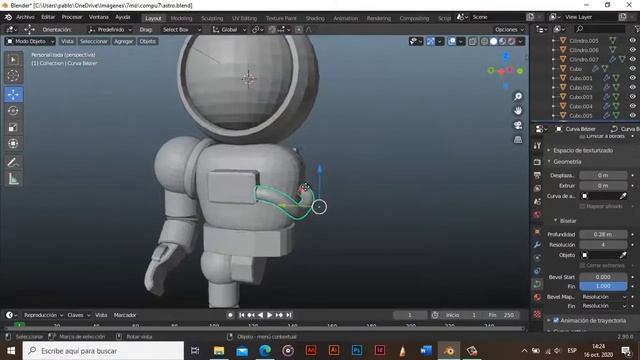640x360 pixels.
Task: Open the Ventana menu
Action: pos(99,17)
